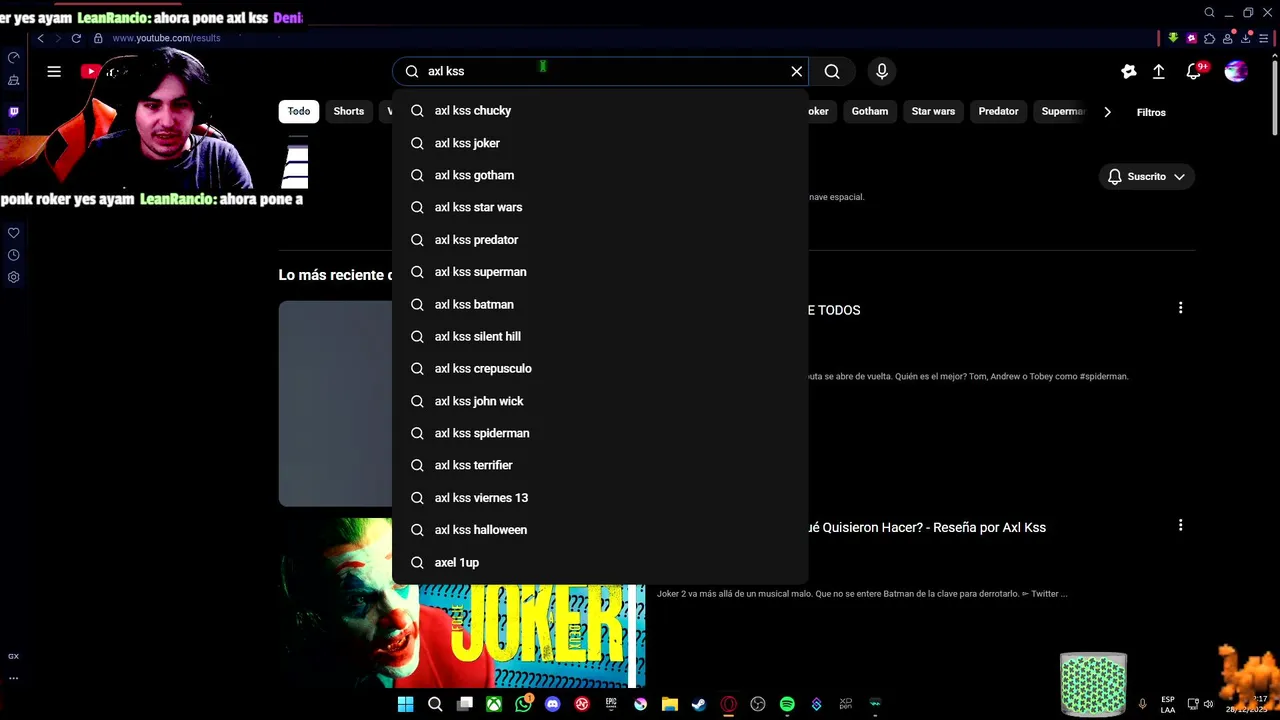1280x720 pixels.
Task: Pick 'axl kss halloween' suggestion
Action: [600, 530]
